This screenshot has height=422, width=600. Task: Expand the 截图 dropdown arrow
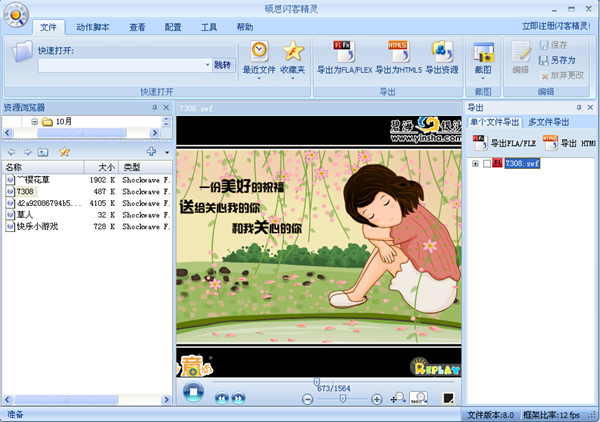coord(483,78)
